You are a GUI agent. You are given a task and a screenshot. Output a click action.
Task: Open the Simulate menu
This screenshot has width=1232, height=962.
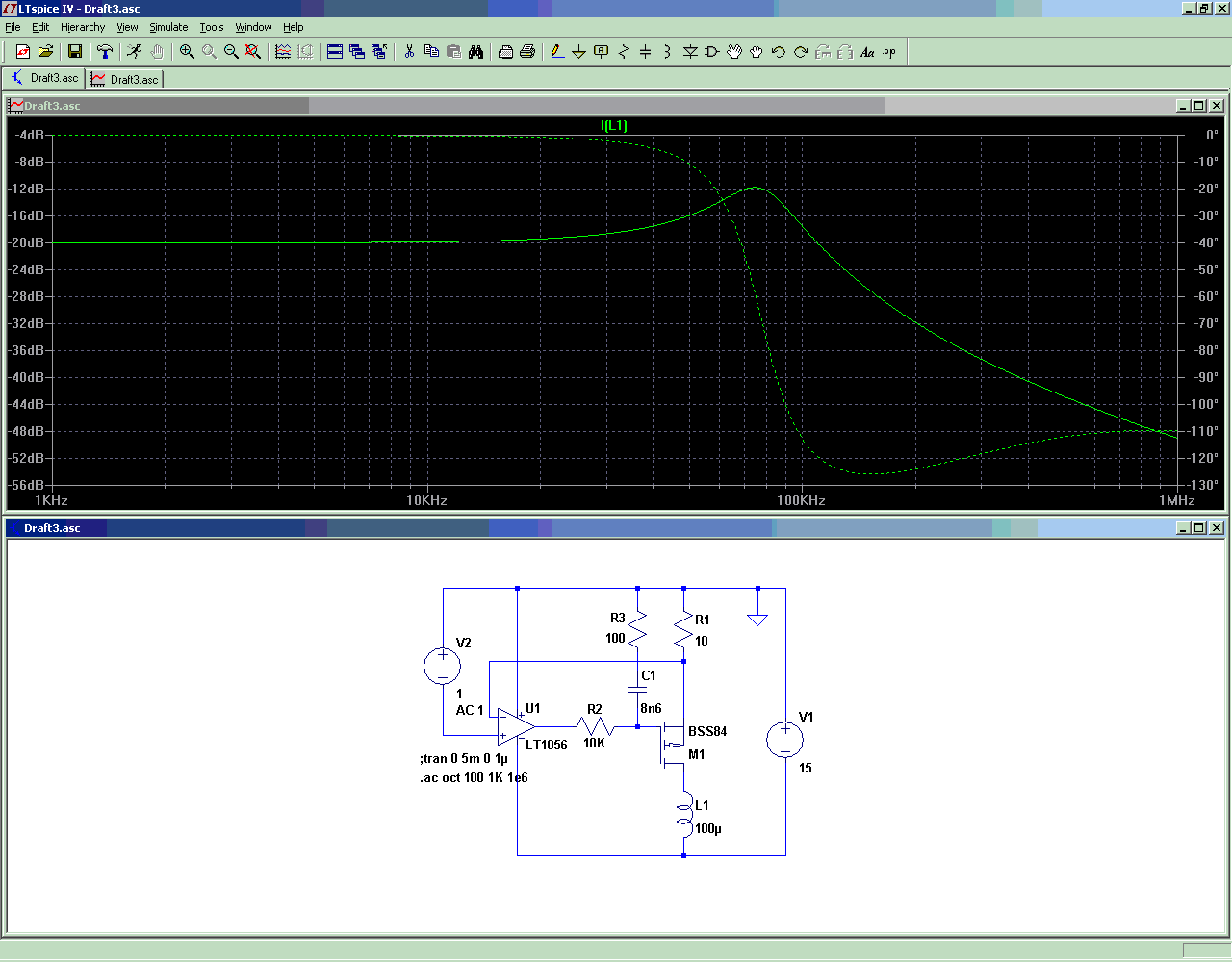(168, 27)
